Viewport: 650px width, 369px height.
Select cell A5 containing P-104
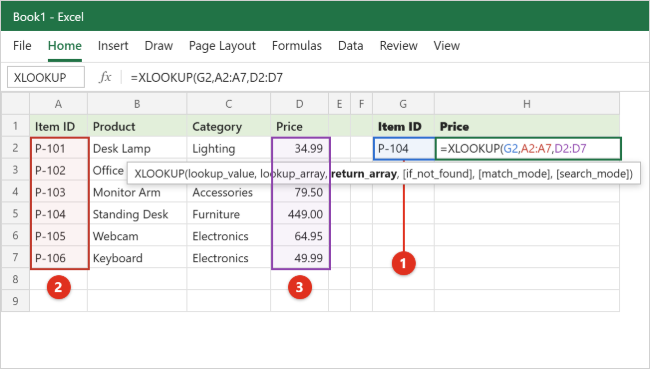[58, 214]
